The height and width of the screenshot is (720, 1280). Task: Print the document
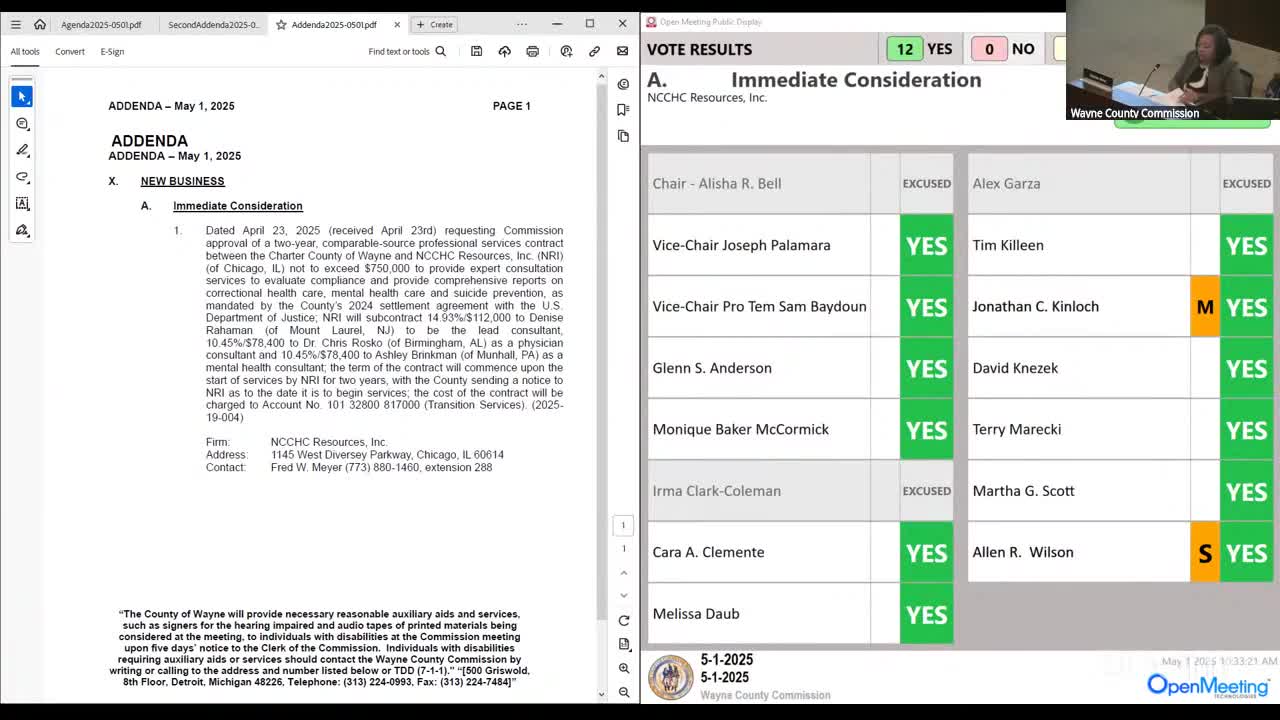point(532,51)
